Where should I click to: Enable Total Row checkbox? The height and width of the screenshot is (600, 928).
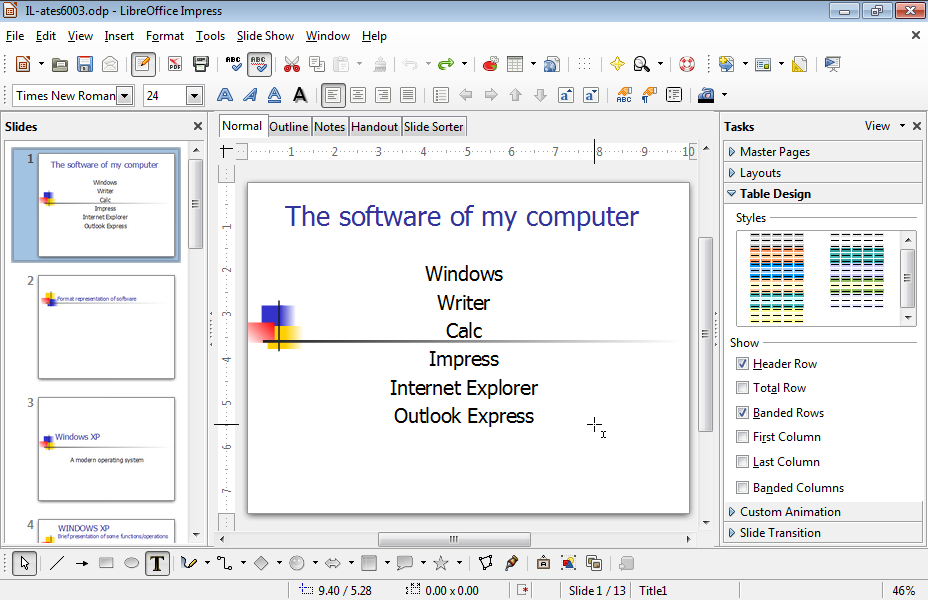coord(742,388)
